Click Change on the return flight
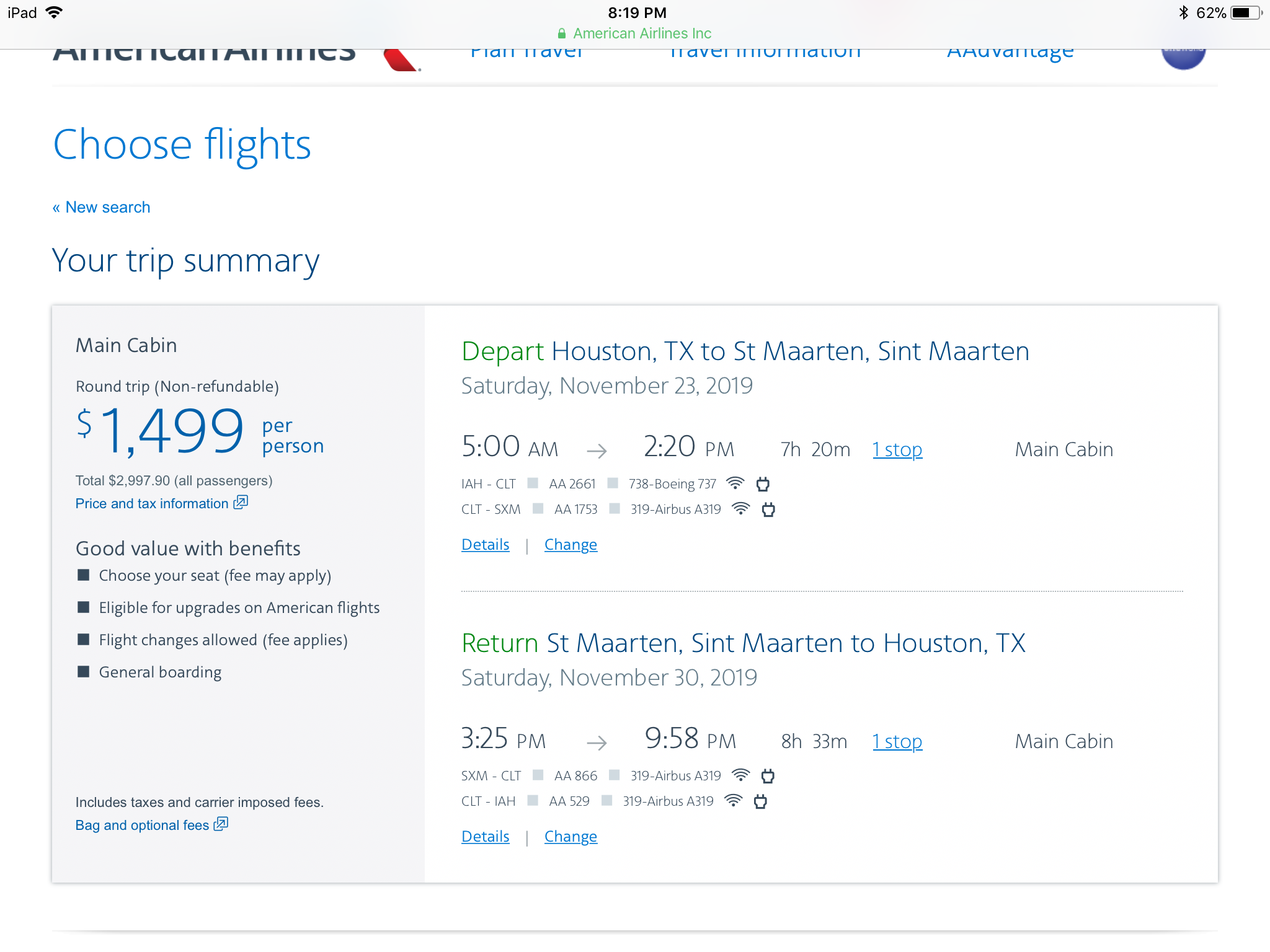The width and height of the screenshot is (1270, 952). coord(571,837)
